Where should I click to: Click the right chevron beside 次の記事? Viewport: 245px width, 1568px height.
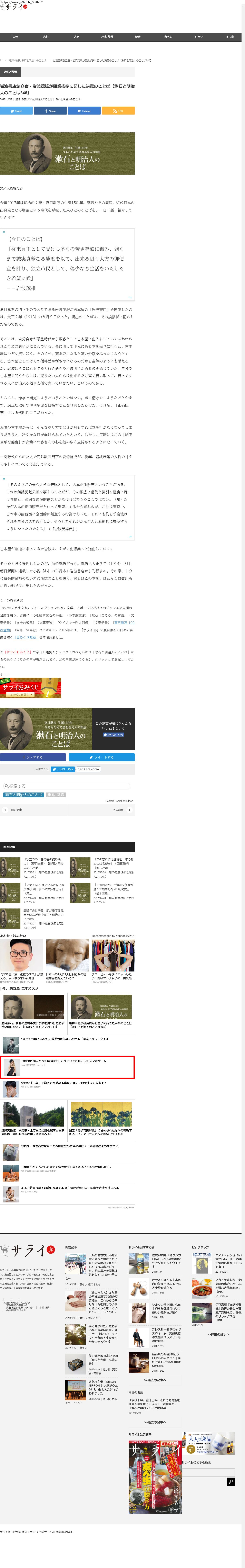pos(129,810)
